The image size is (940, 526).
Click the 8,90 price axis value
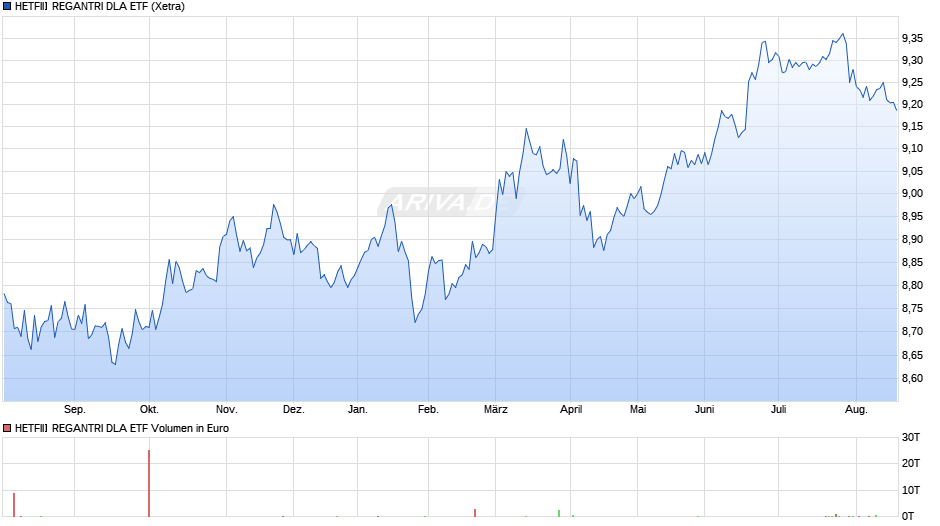912,239
